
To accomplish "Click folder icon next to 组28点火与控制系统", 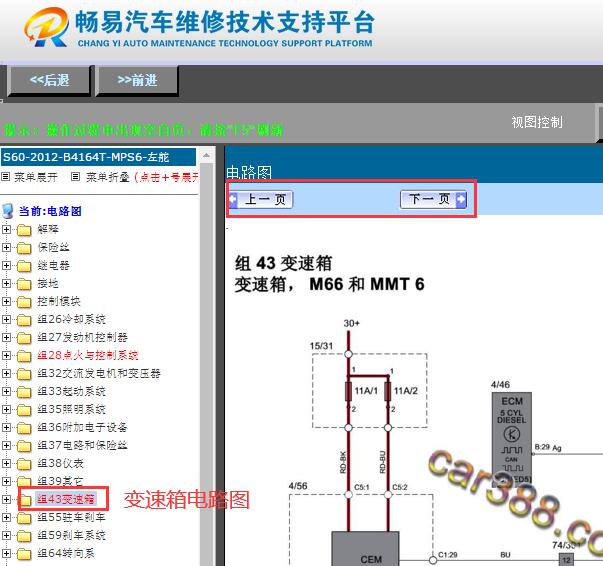I will (24, 356).
